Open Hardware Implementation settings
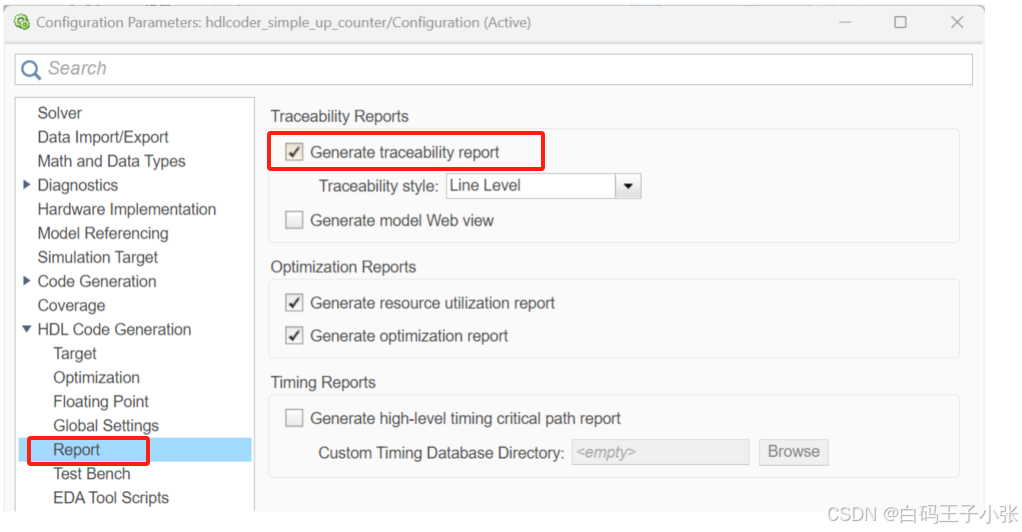This screenshot has height=532, width=1022. [x=126, y=209]
